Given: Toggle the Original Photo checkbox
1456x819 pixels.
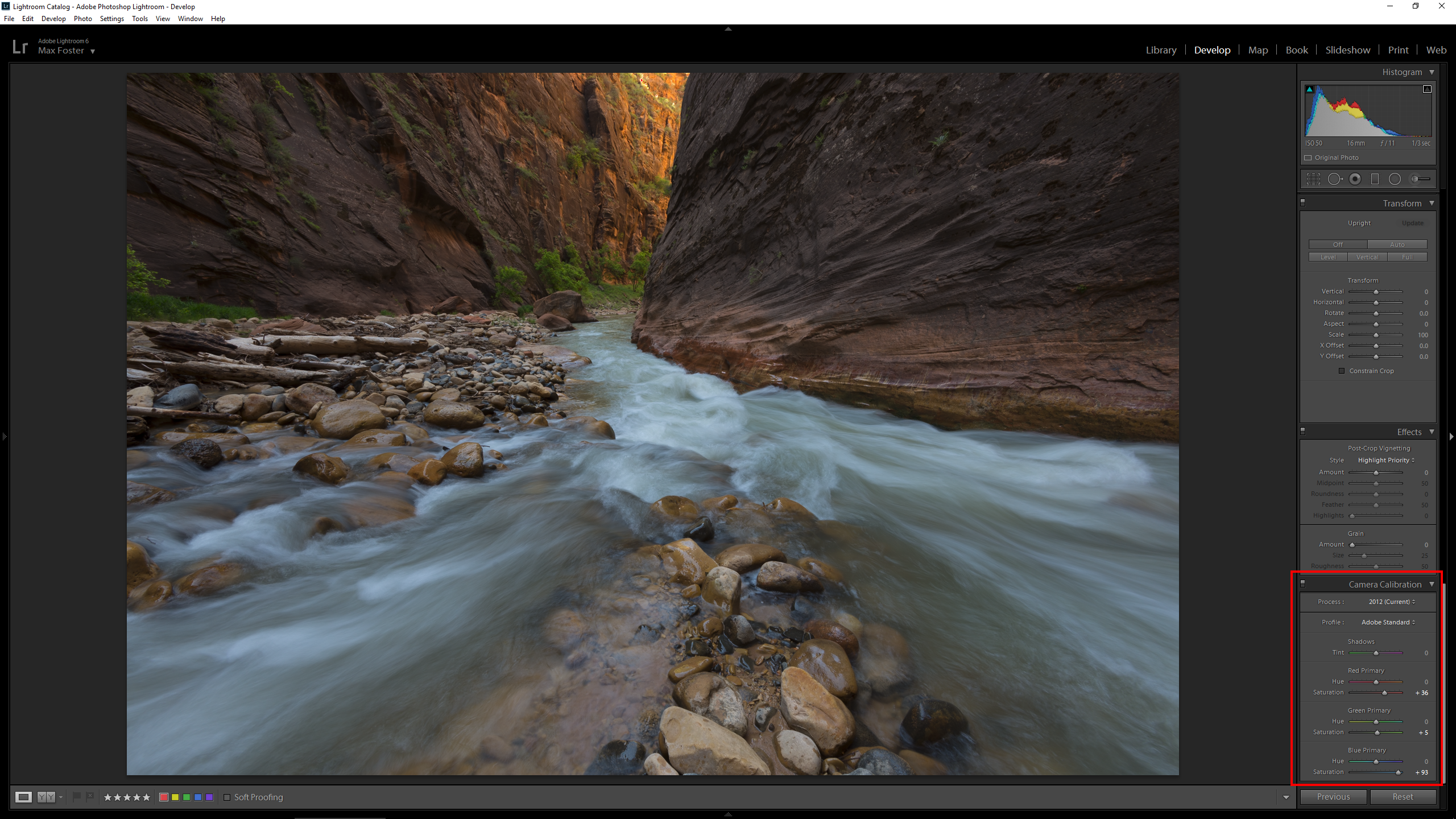Looking at the screenshot, I should pos(1308,158).
